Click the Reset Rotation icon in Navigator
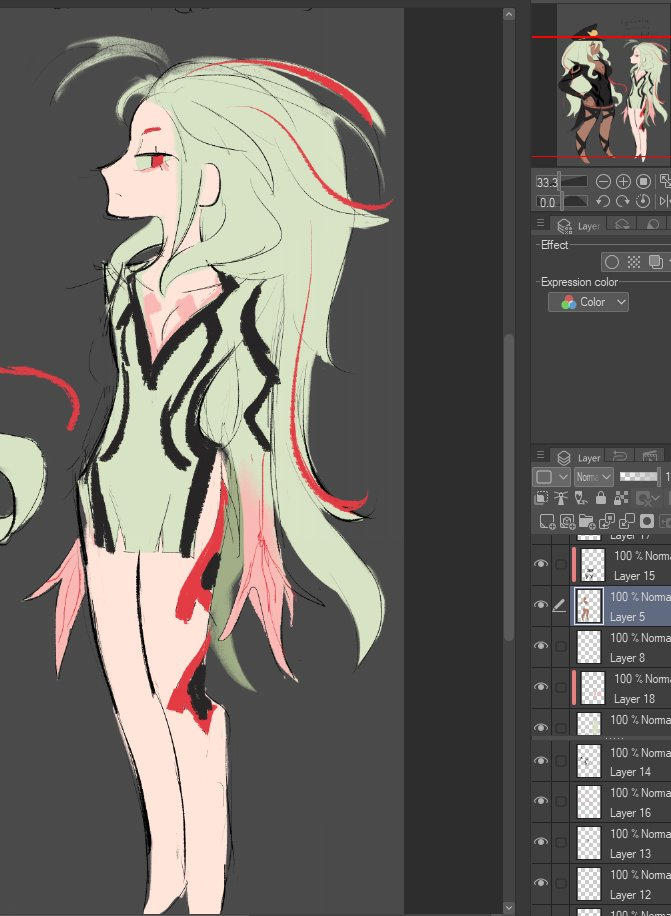This screenshot has height=916, width=671. click(643, 202)
